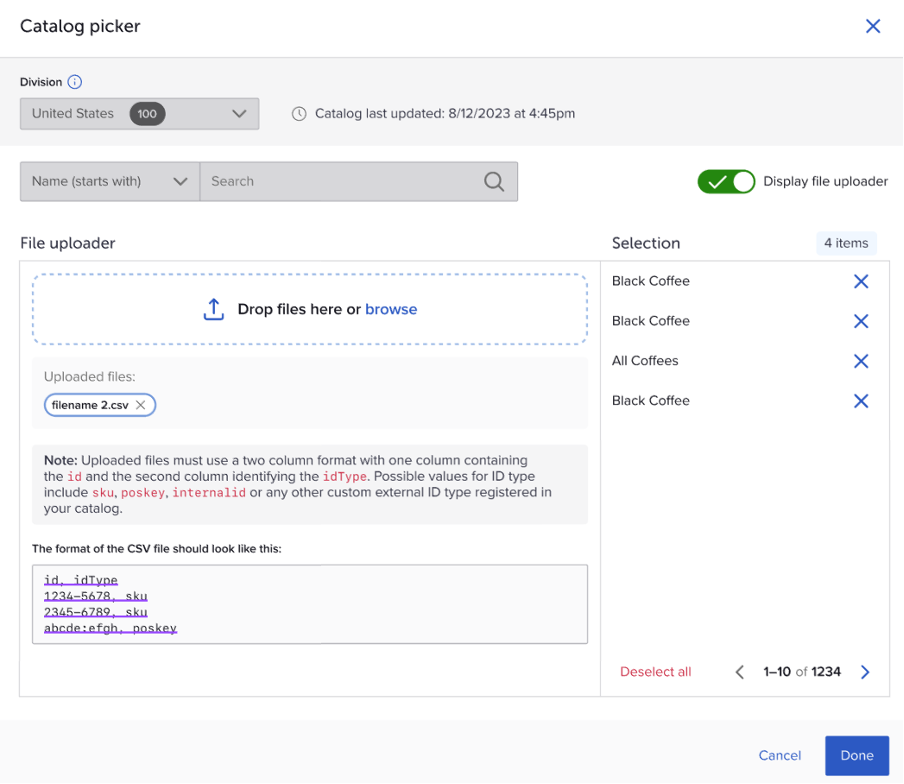Click the search magnifier icon
This screenshot has width=904, height=784.
click(x=494, y=181)
